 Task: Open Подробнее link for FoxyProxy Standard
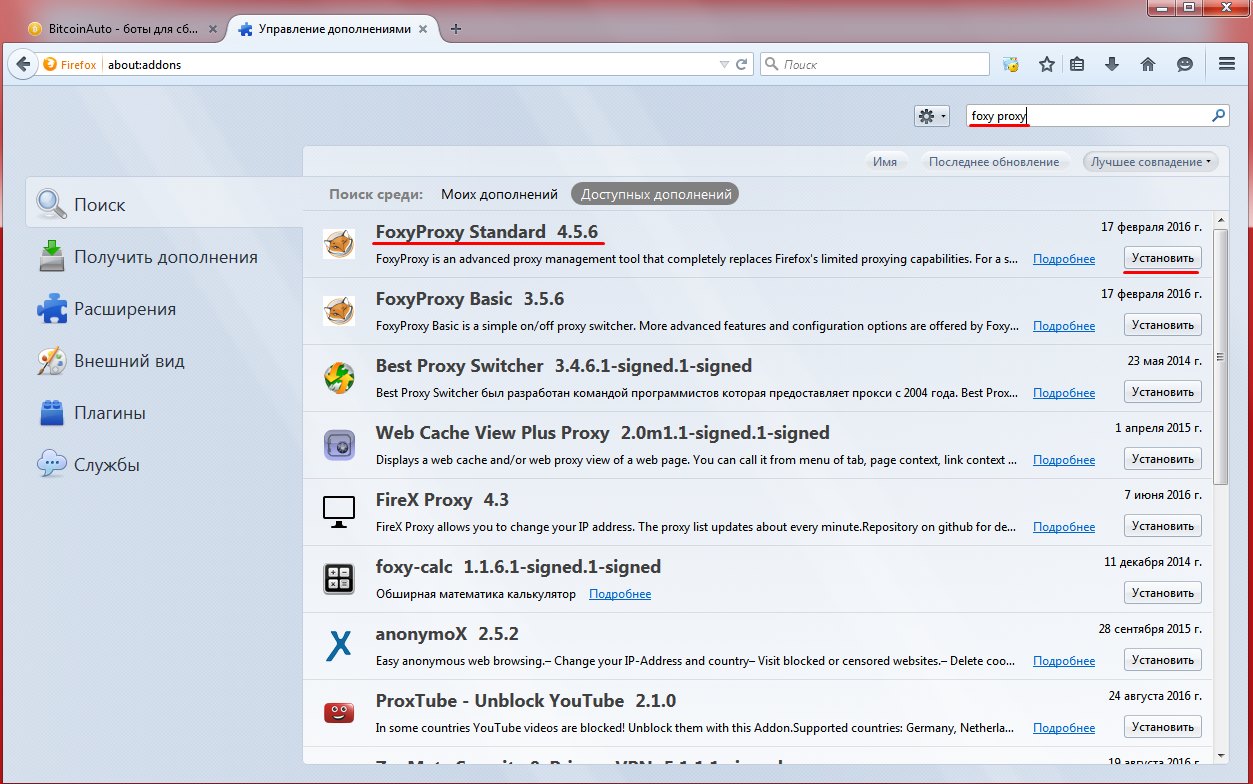(x=1064, y=259)
